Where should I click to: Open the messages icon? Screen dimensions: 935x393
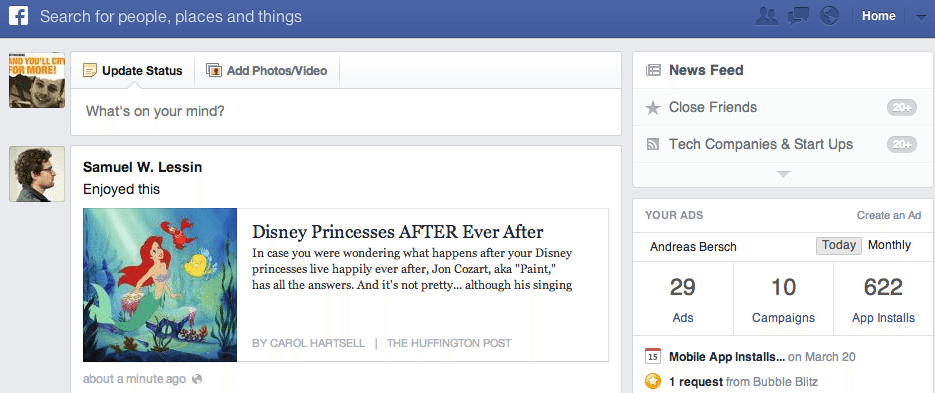coord(798,16)
